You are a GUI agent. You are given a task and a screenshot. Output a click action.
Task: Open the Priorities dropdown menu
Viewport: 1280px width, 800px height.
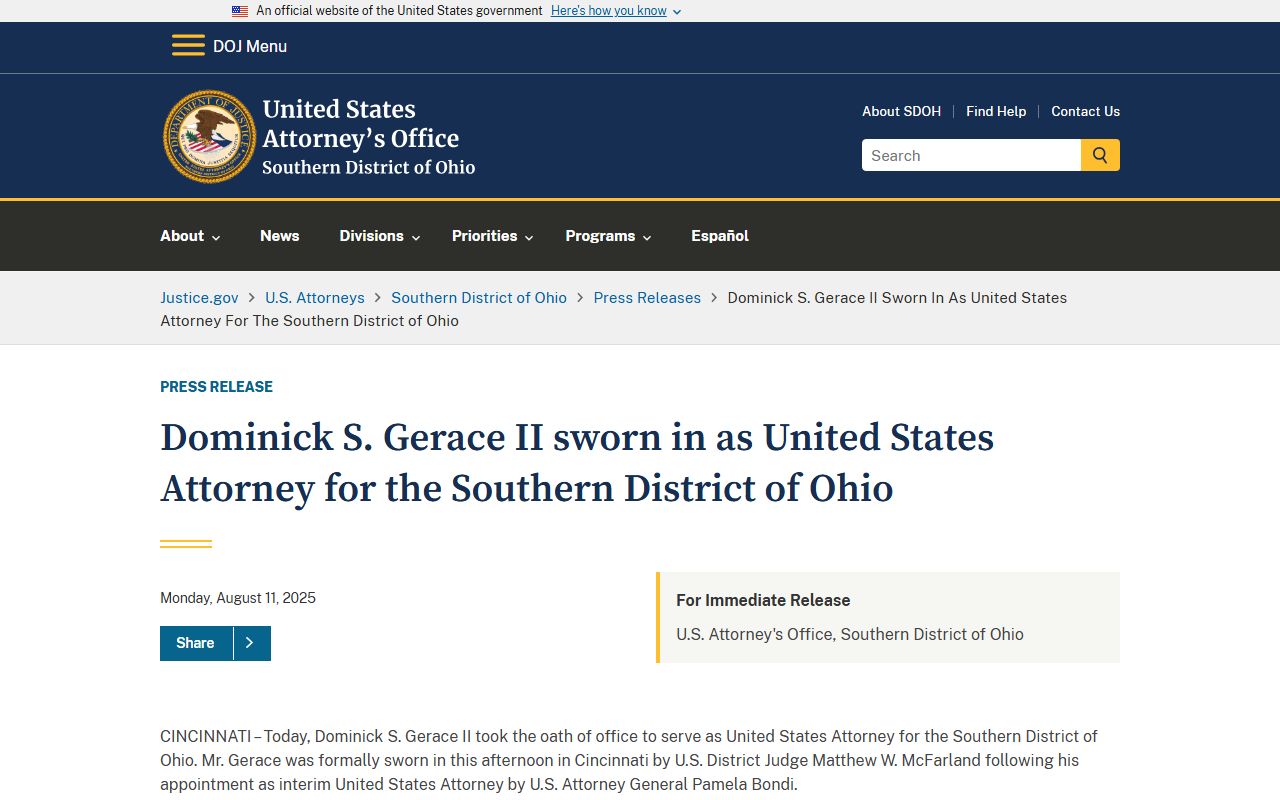(x=493, y=236)
